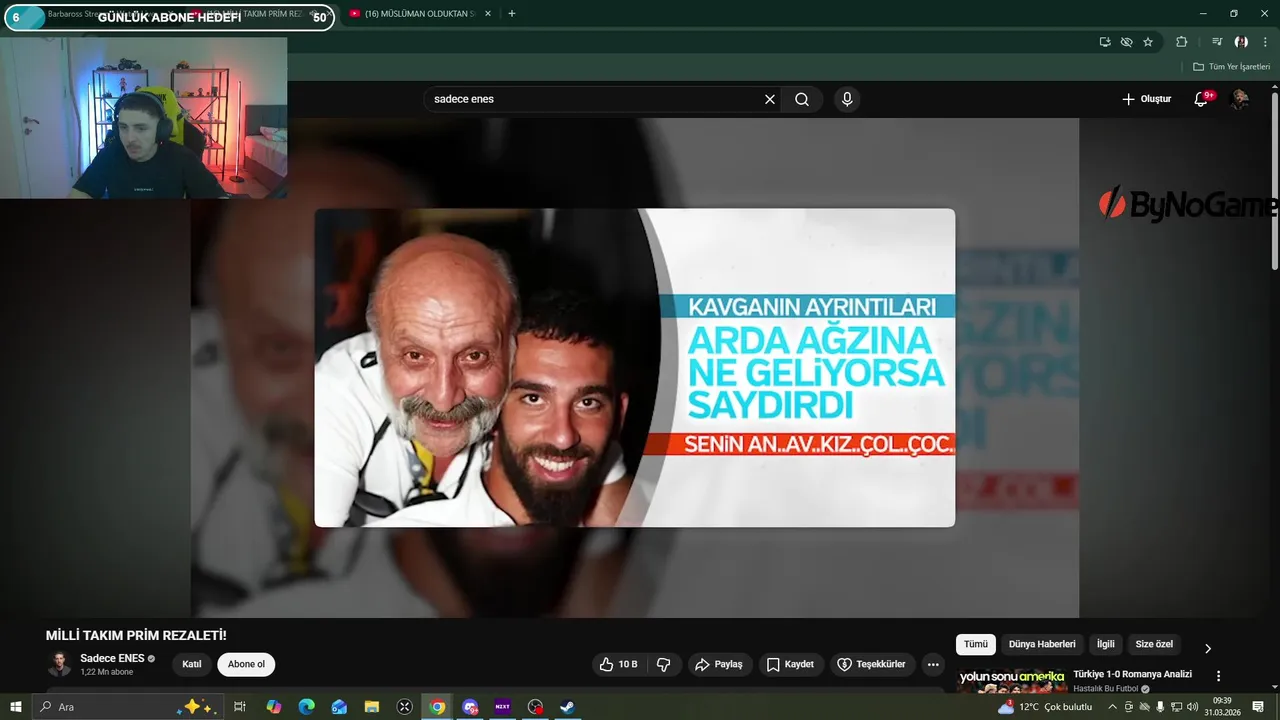The image size is (1280, 720).
Task: Open Outlook mail icon on taskbar
Action: tap(339, 707)
